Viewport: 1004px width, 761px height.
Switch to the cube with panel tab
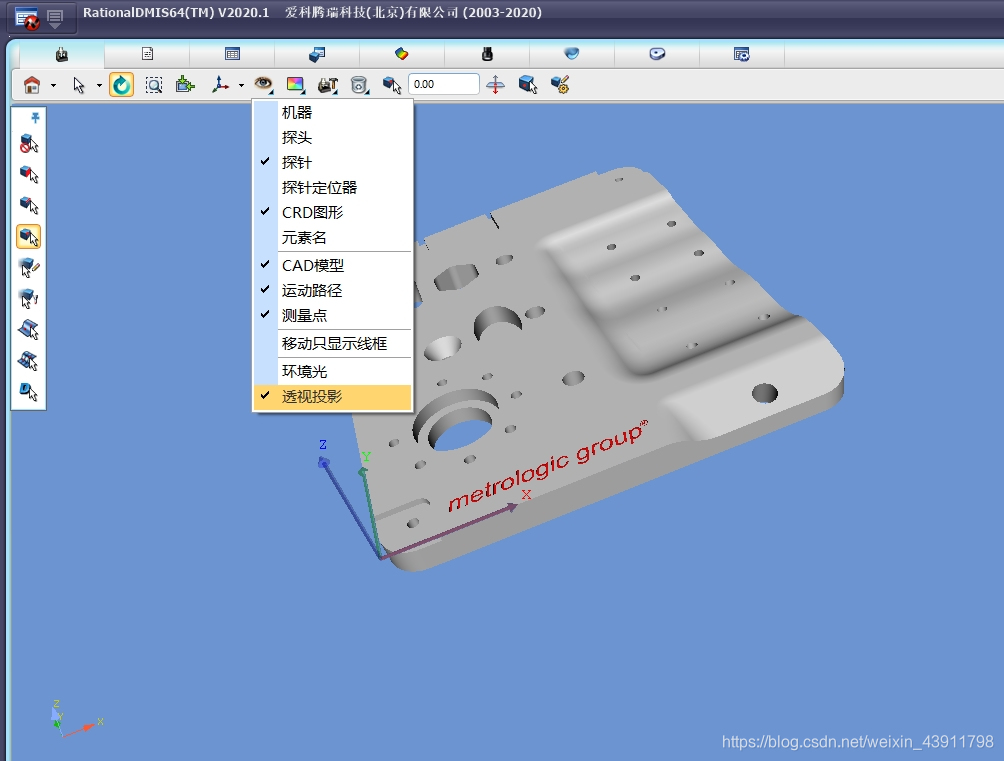[x=317, y=54]
